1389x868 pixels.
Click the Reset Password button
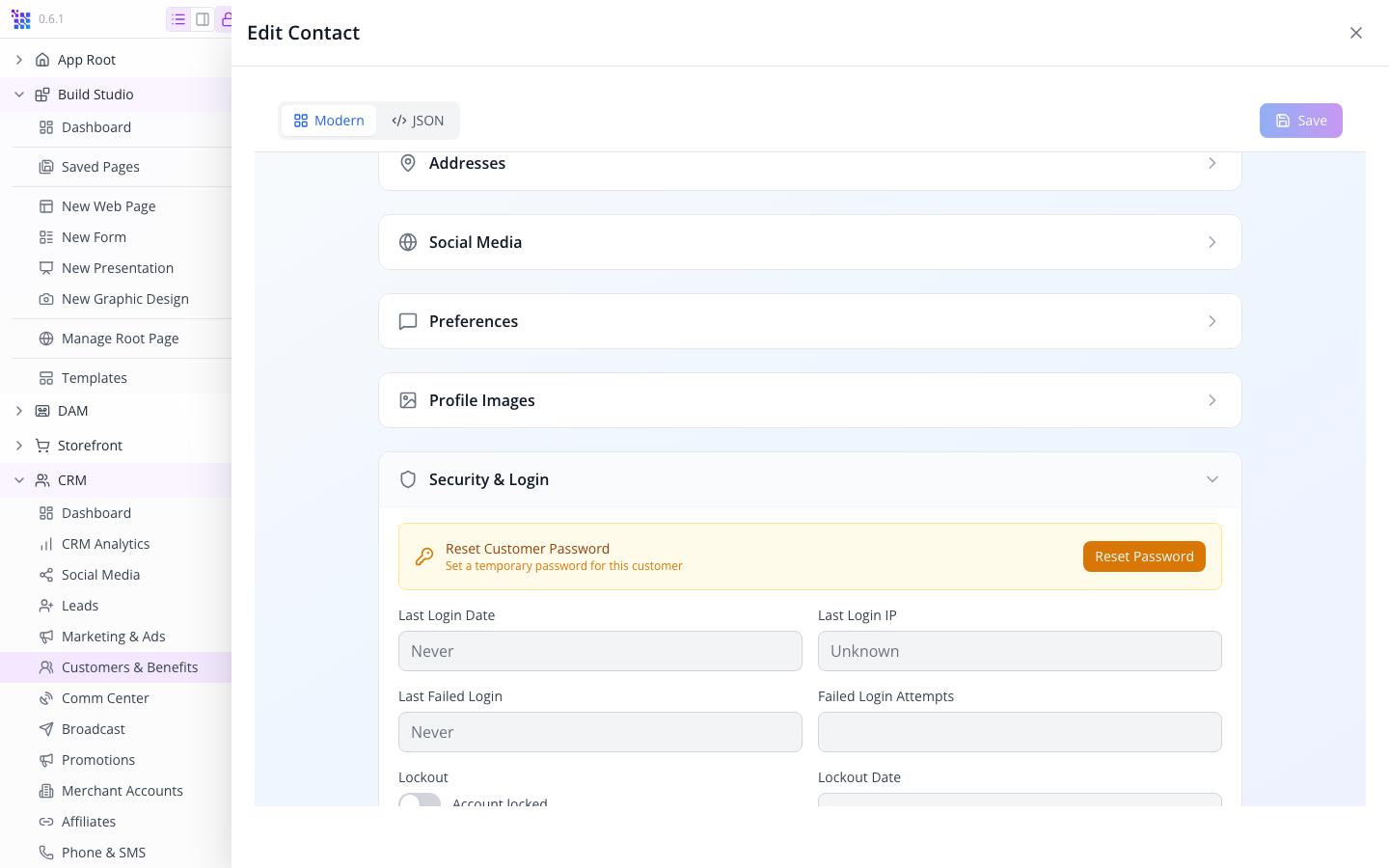(1144, 556)
